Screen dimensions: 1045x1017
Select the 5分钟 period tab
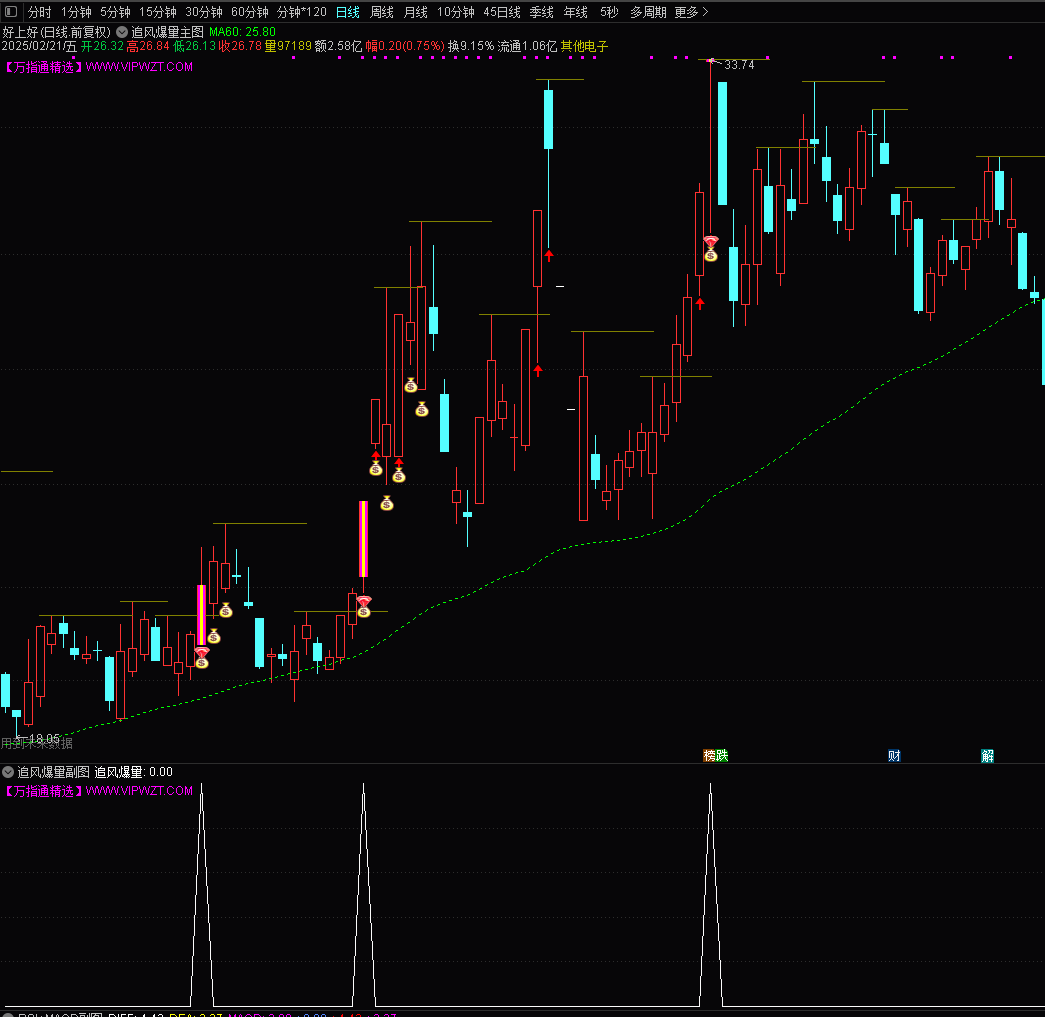click(115, 12)
